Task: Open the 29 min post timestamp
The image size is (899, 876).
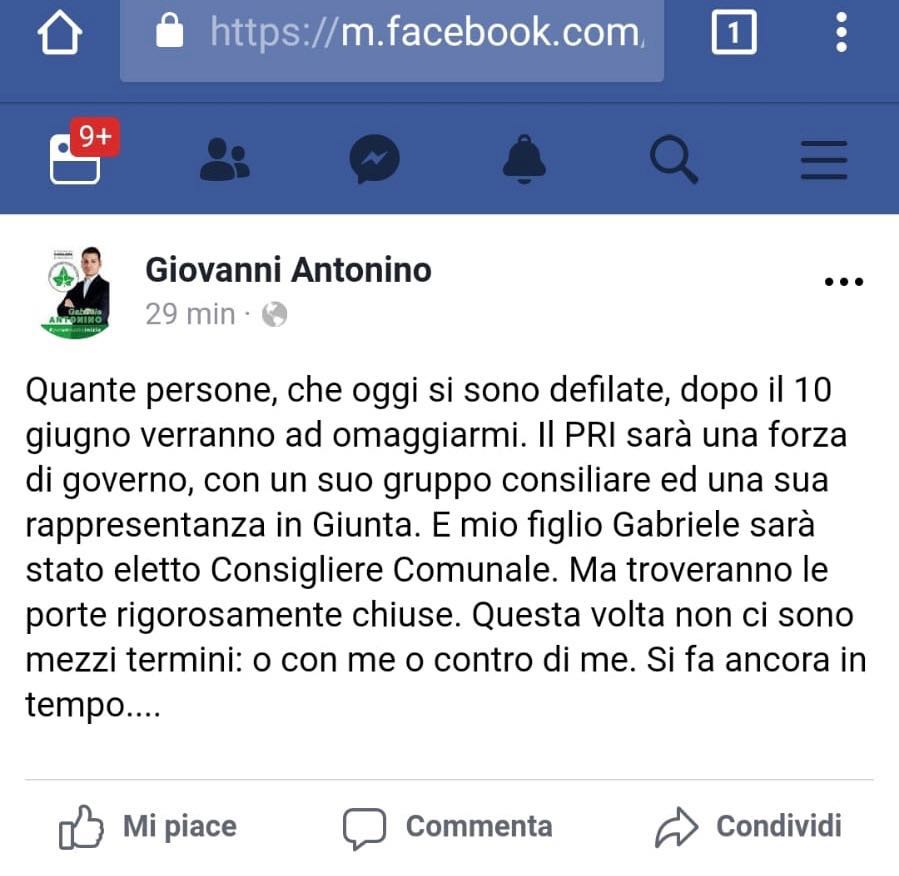Action: (190, 314)
